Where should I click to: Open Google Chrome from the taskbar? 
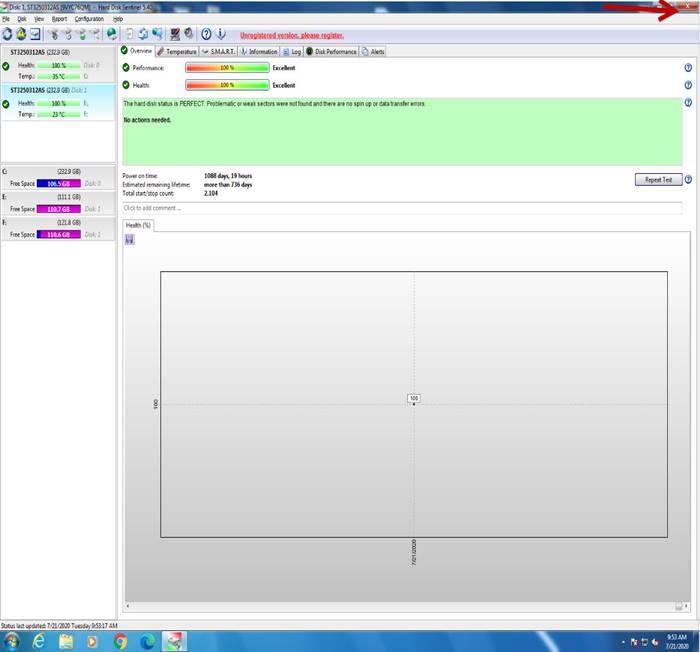tap(120, 639)
